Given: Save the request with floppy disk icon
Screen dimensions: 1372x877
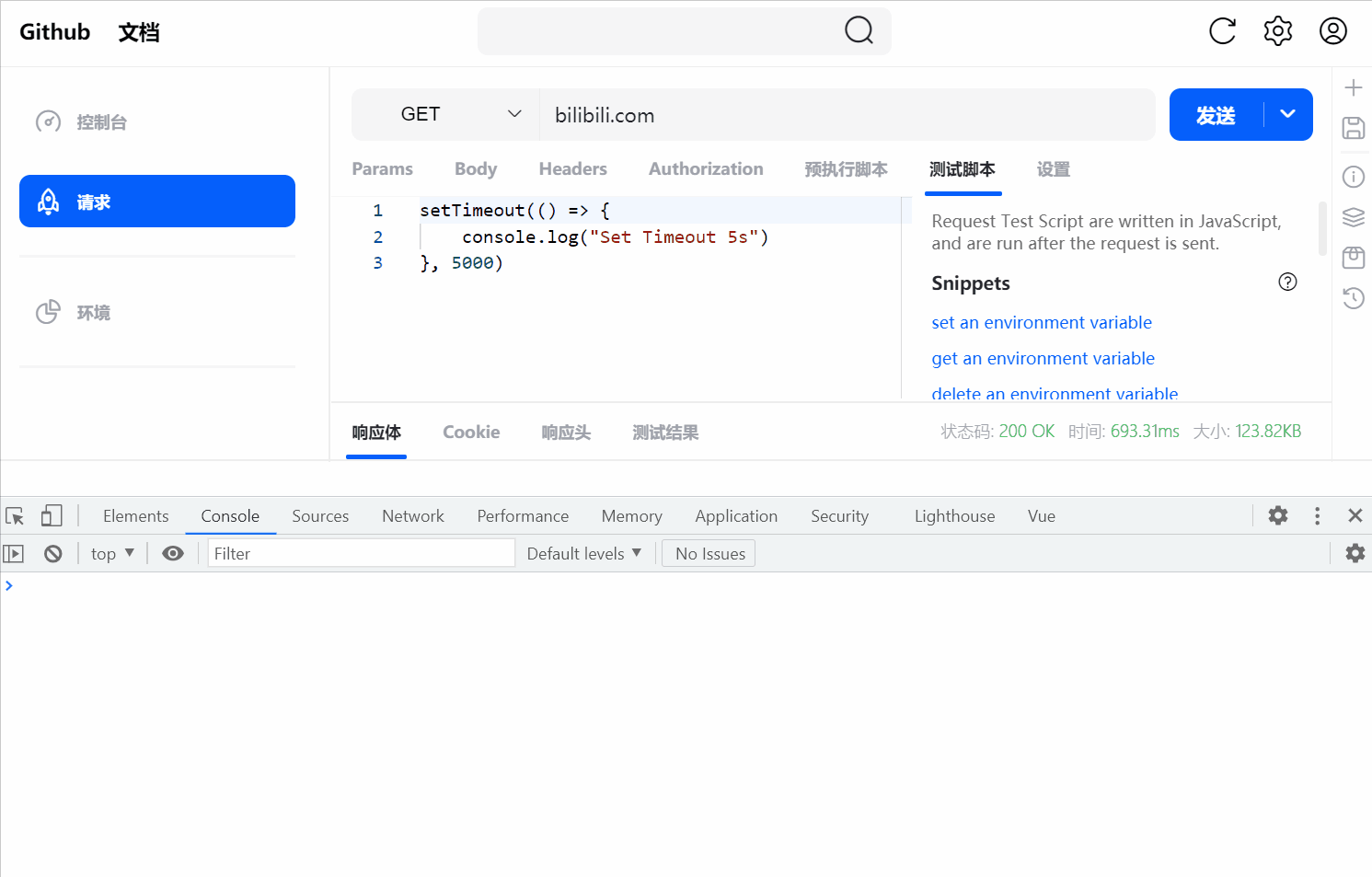Looking at the screenshot, I should (1353, 128).
